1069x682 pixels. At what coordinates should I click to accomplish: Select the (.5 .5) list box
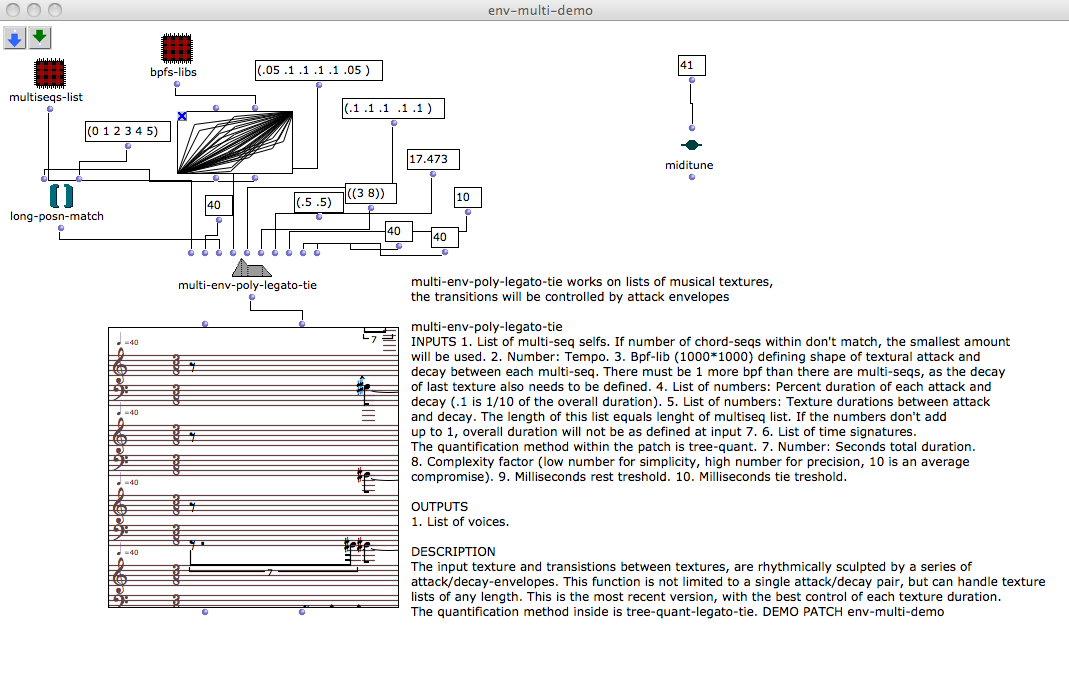click(313, 202)
